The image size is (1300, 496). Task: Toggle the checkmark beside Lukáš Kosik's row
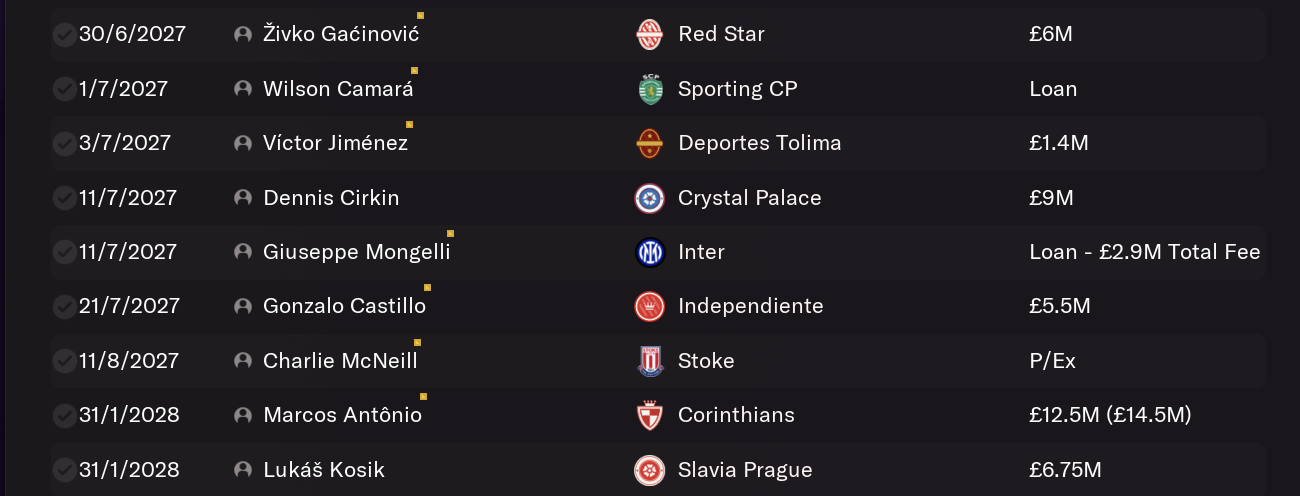[65, 470]
